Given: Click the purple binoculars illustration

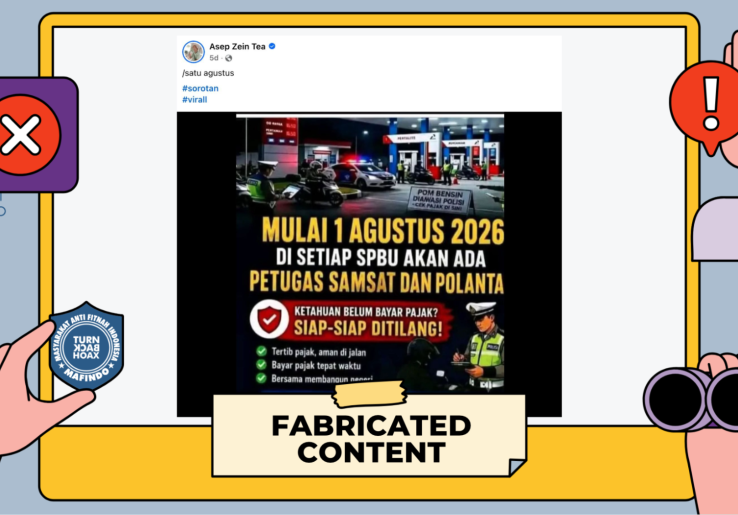Looking at the screenshot, I should pos(691,398).
